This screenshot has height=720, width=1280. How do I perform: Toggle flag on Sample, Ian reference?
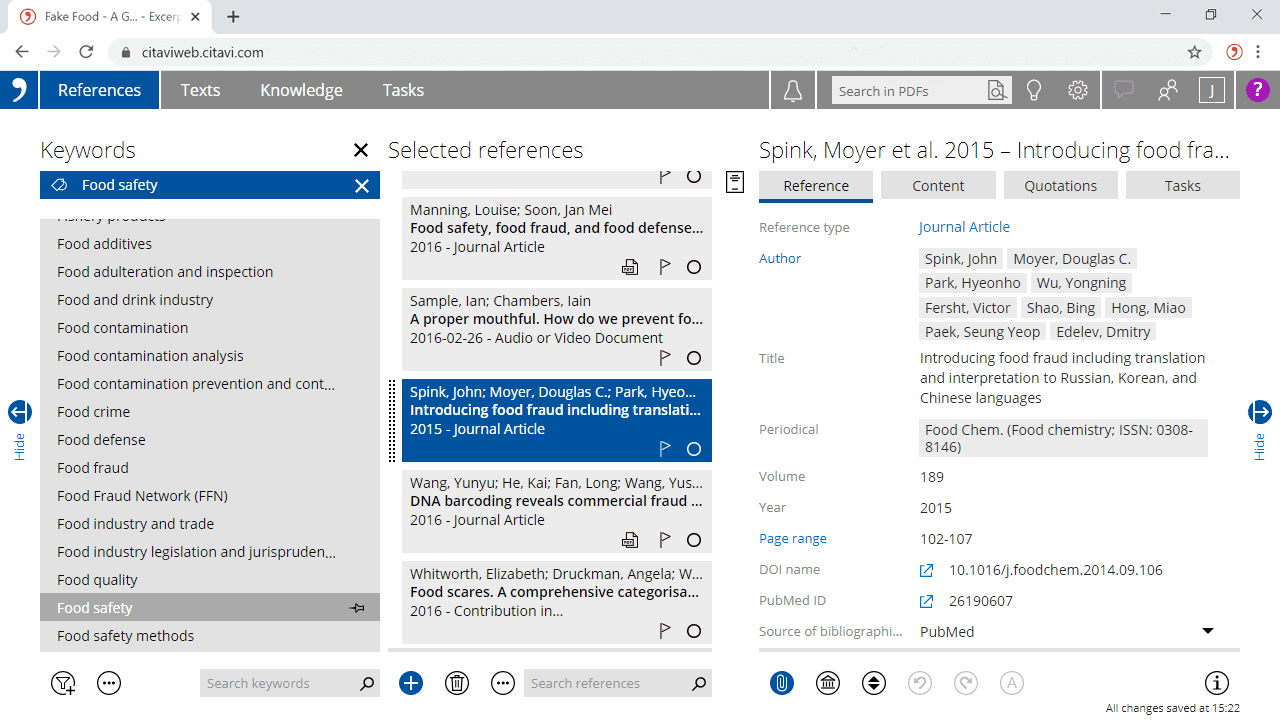tap(664, 358)
